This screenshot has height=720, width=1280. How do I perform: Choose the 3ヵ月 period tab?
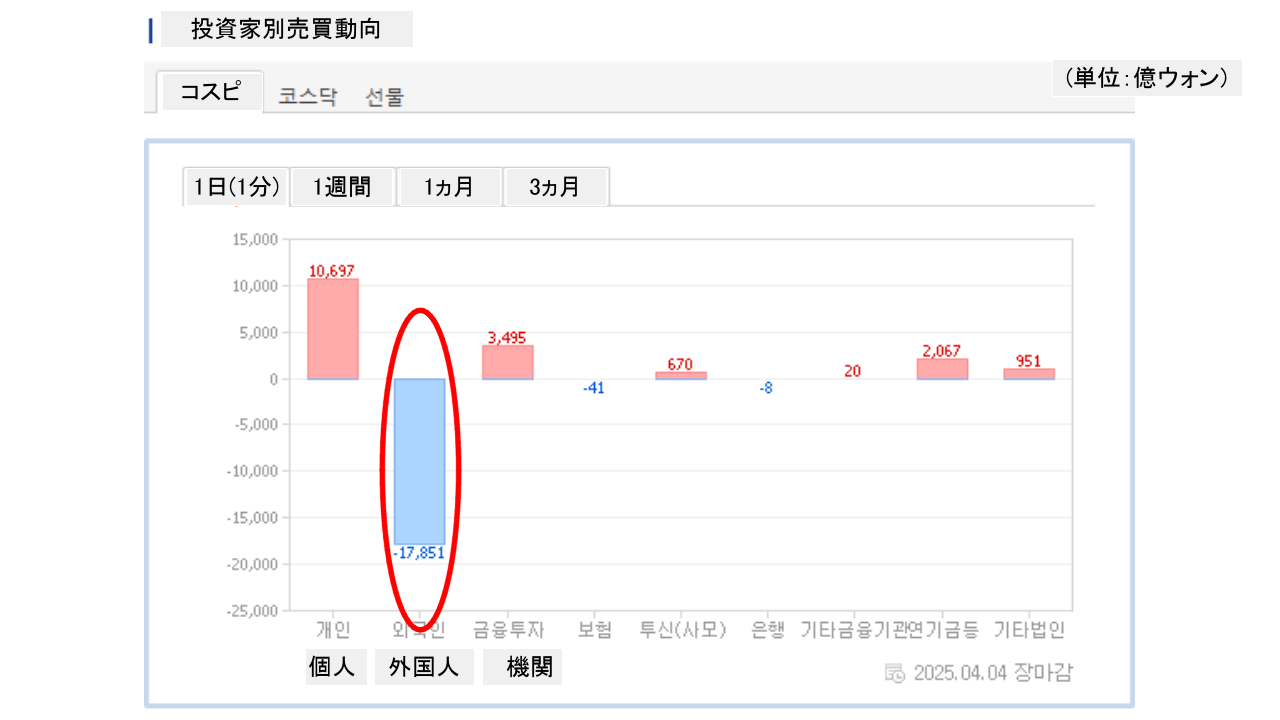[555, 187]
